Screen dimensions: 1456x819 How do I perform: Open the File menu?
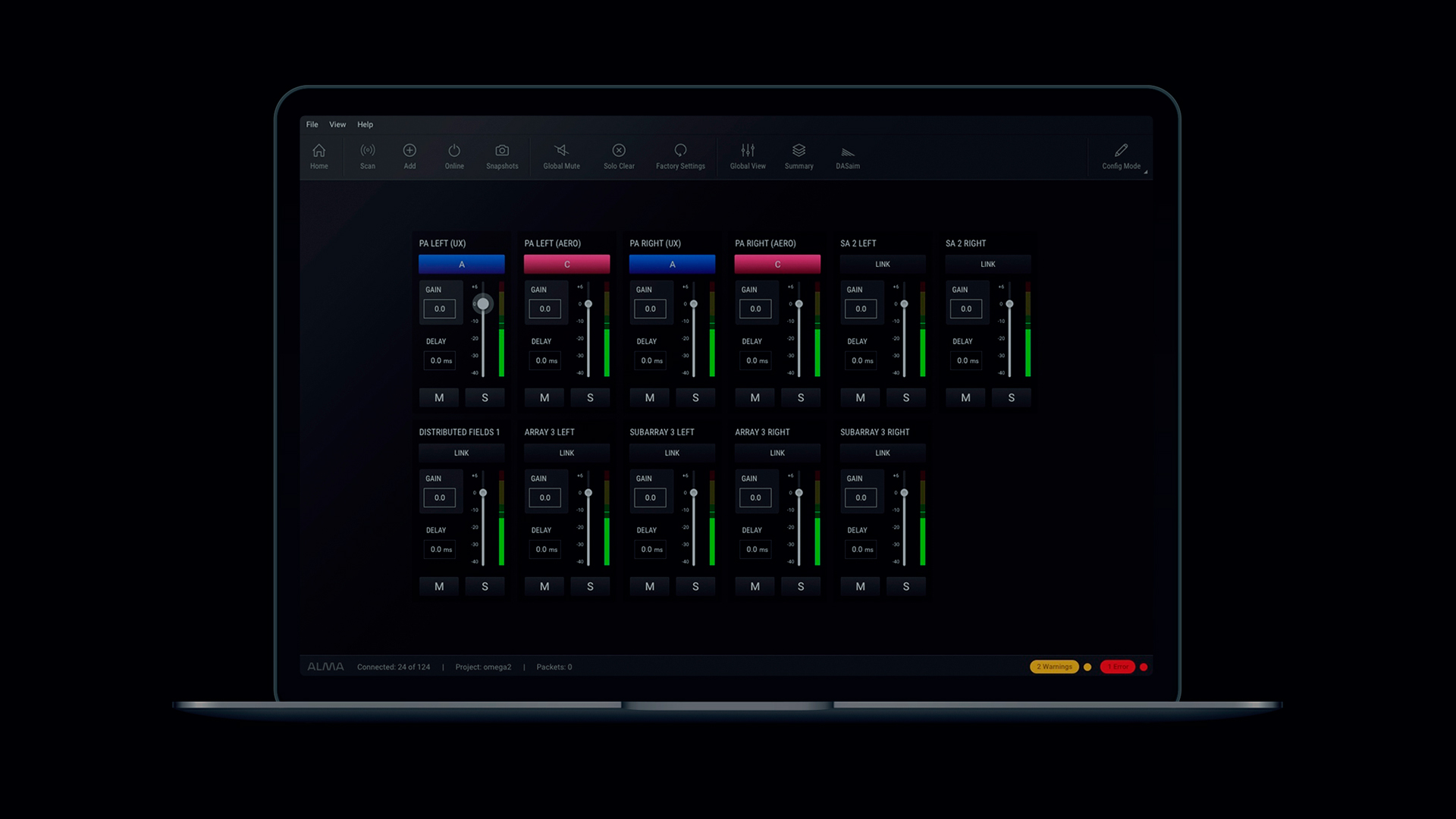(312, 124)
